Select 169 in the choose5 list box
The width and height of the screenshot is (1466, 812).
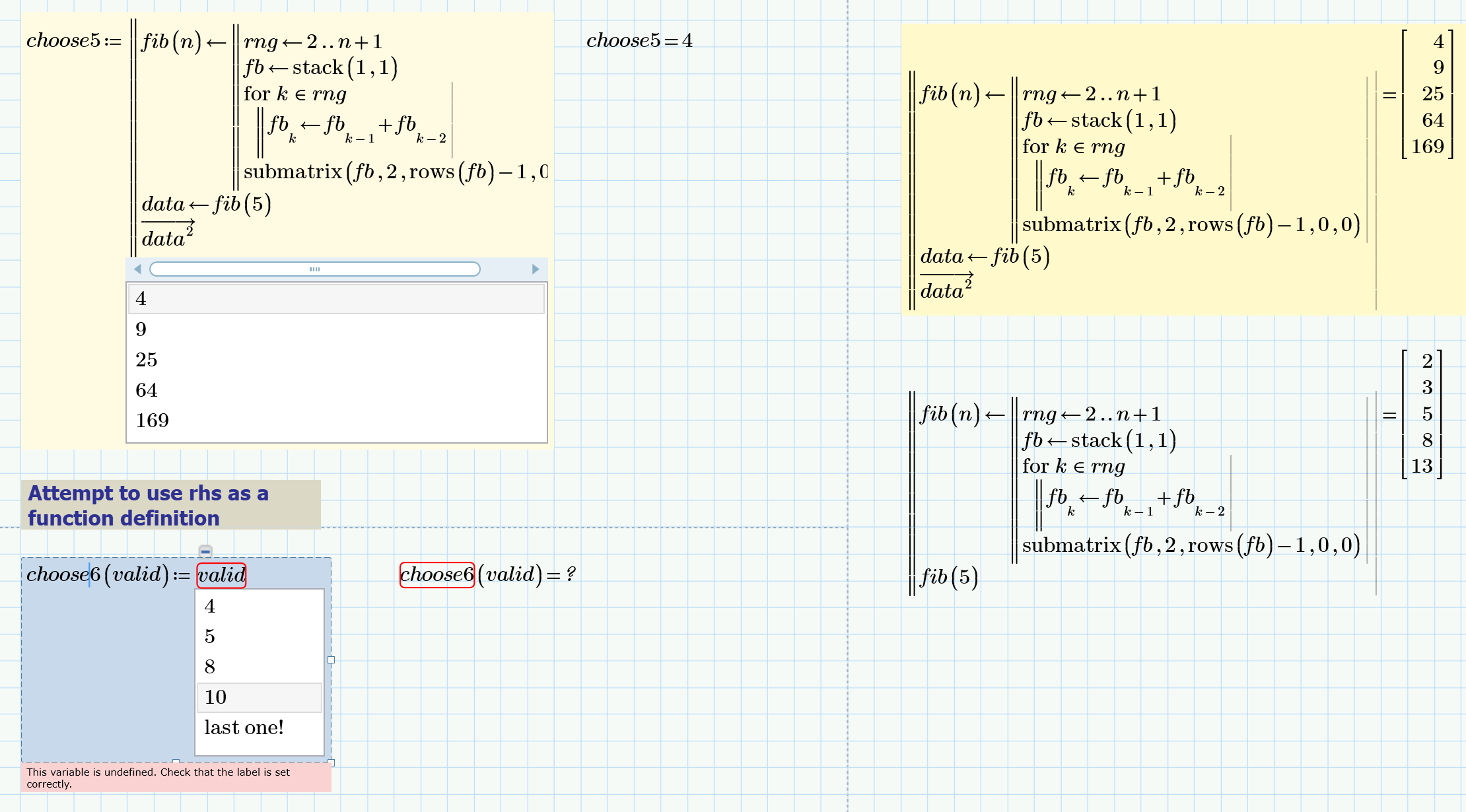(153, 421)
